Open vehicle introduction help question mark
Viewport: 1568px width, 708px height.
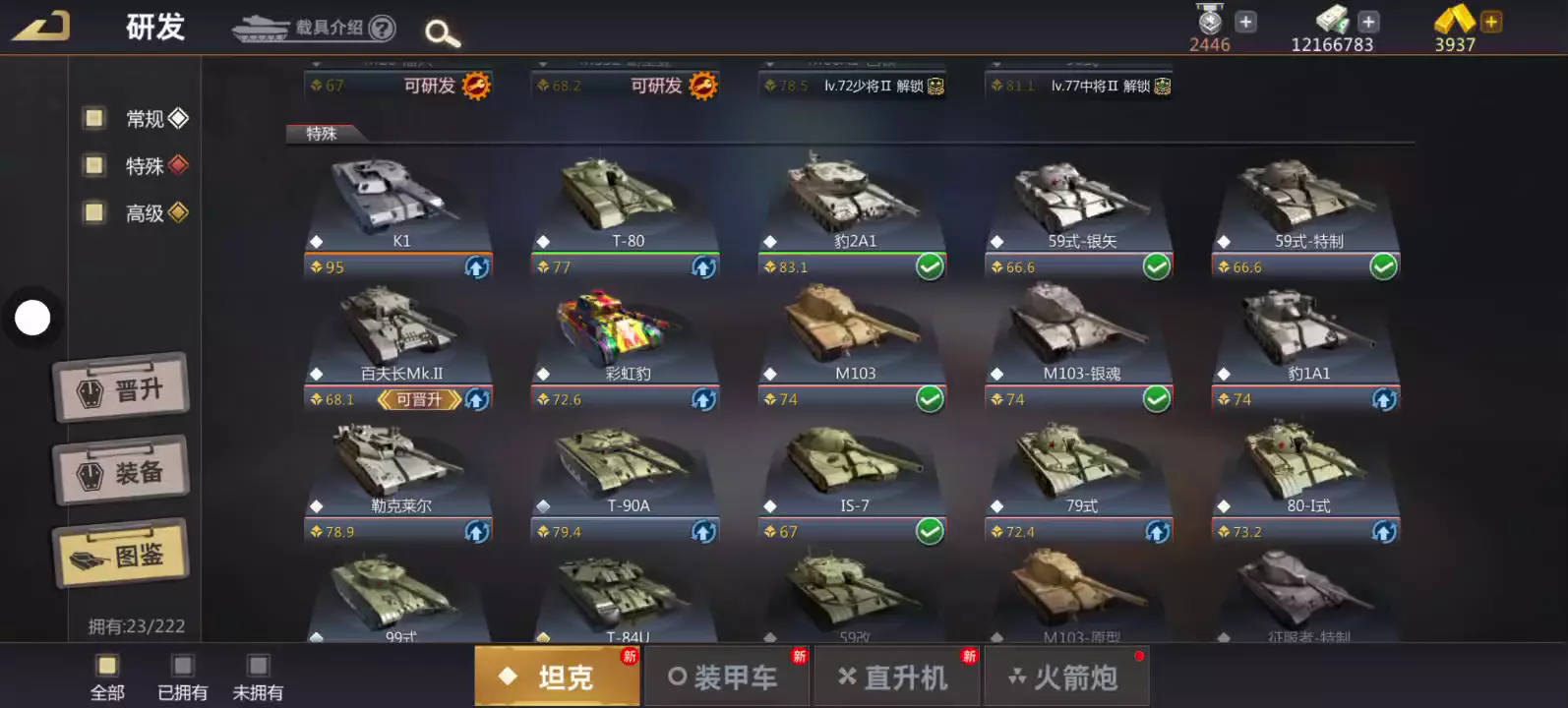(382, 28)
